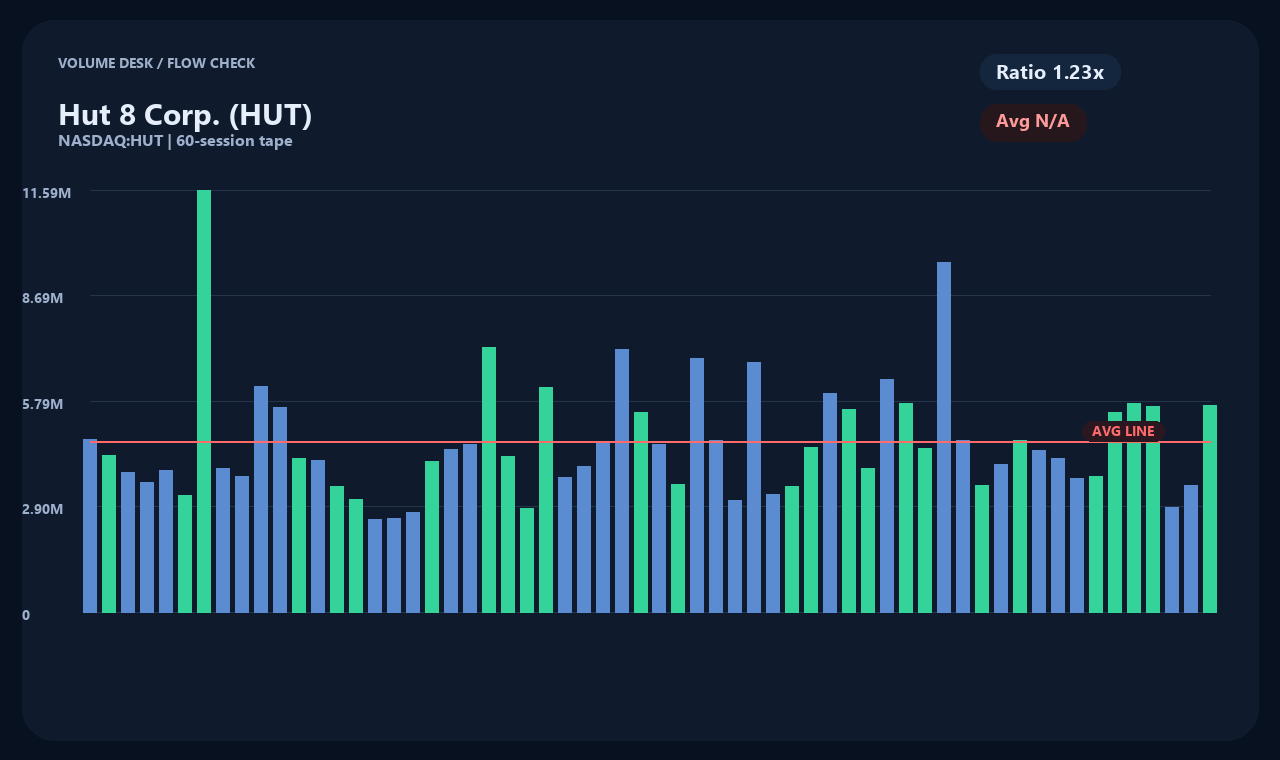Click the Hut 8 Corp. (HUT) title
This screenshot has width=1280, height=760.
click(x=185, y=115)
